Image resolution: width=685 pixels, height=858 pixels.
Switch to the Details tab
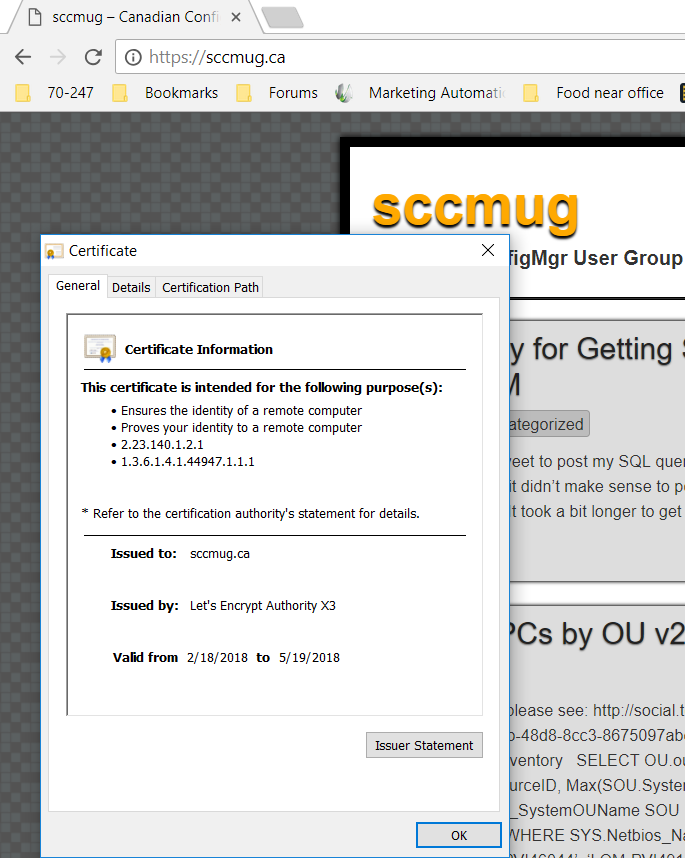[x=131, y=287]
